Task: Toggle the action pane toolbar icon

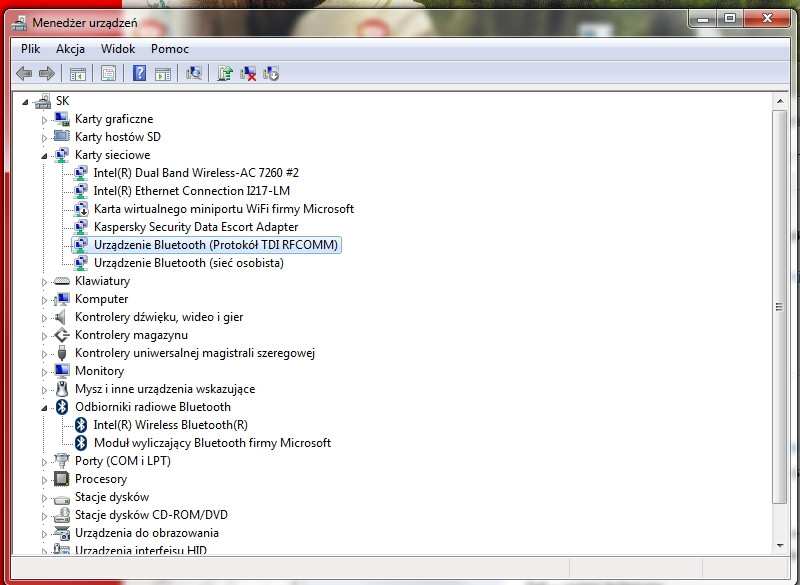Action: coord(163,73)
